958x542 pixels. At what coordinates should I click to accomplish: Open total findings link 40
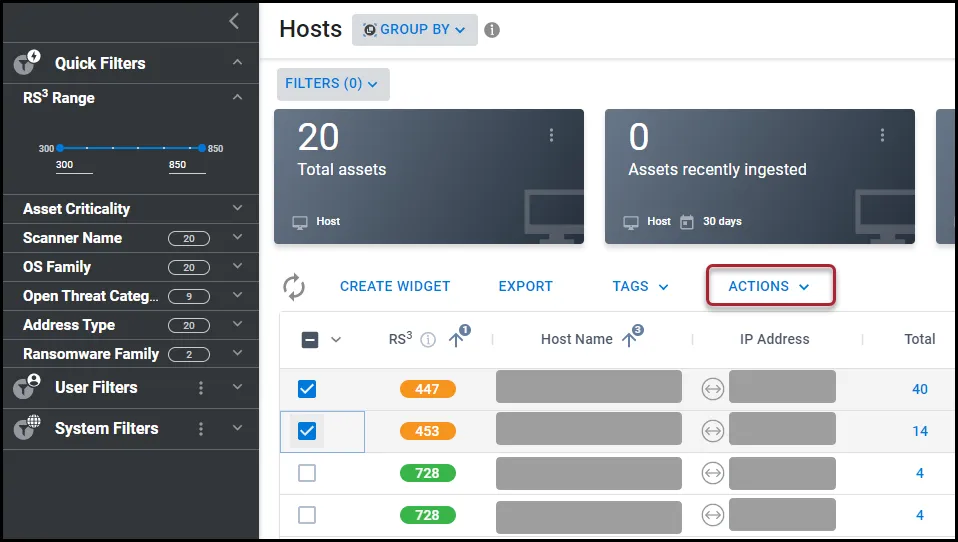click(920, 389)
